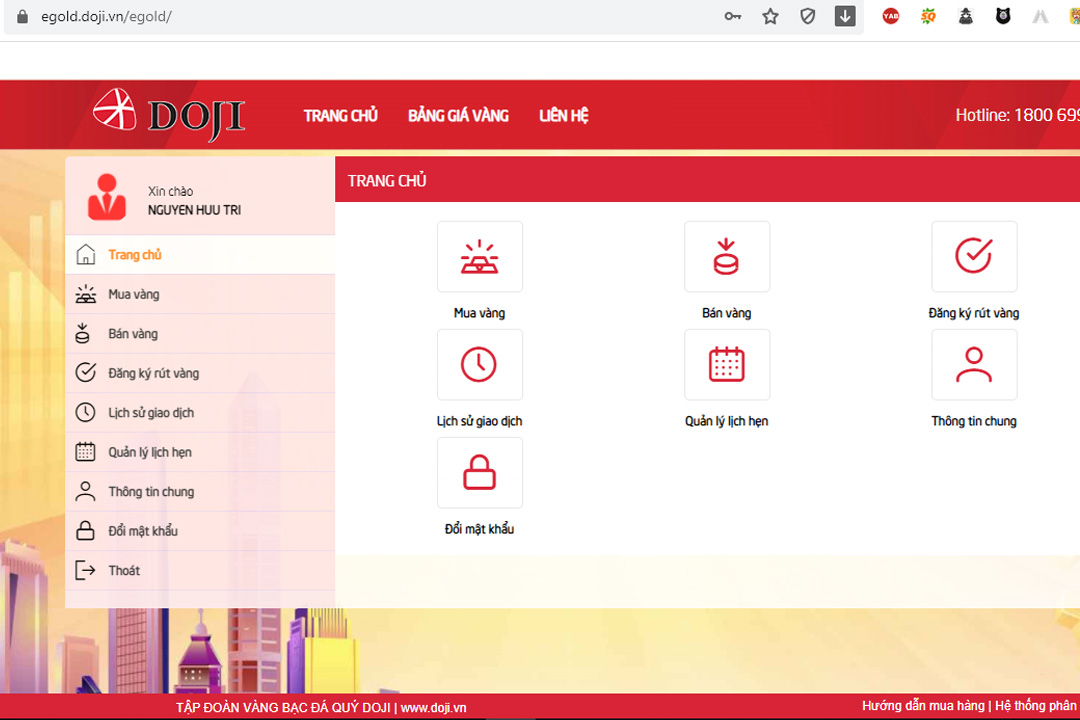Click the browser address bar URL
Viewport: 1080px width, 720px height.
(106, 17)
